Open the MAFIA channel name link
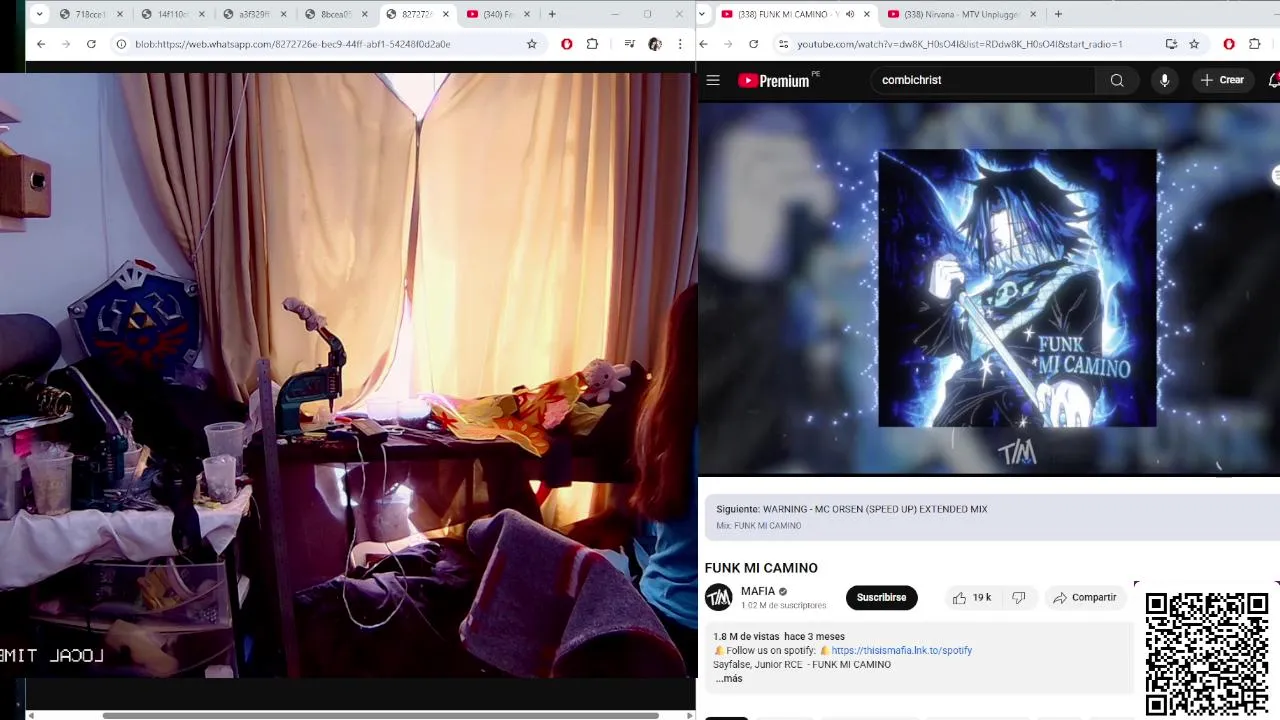1280x720 pixels. coord(758,591)
